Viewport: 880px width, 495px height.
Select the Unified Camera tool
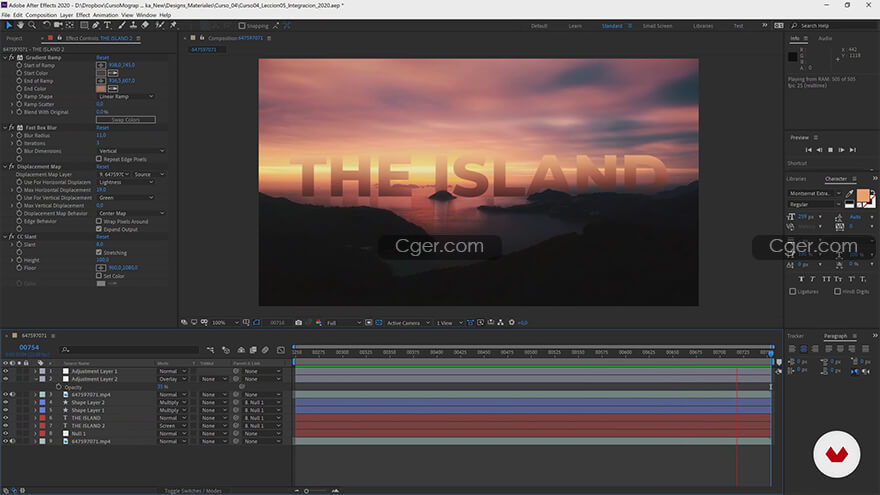(x=58, y=25)
